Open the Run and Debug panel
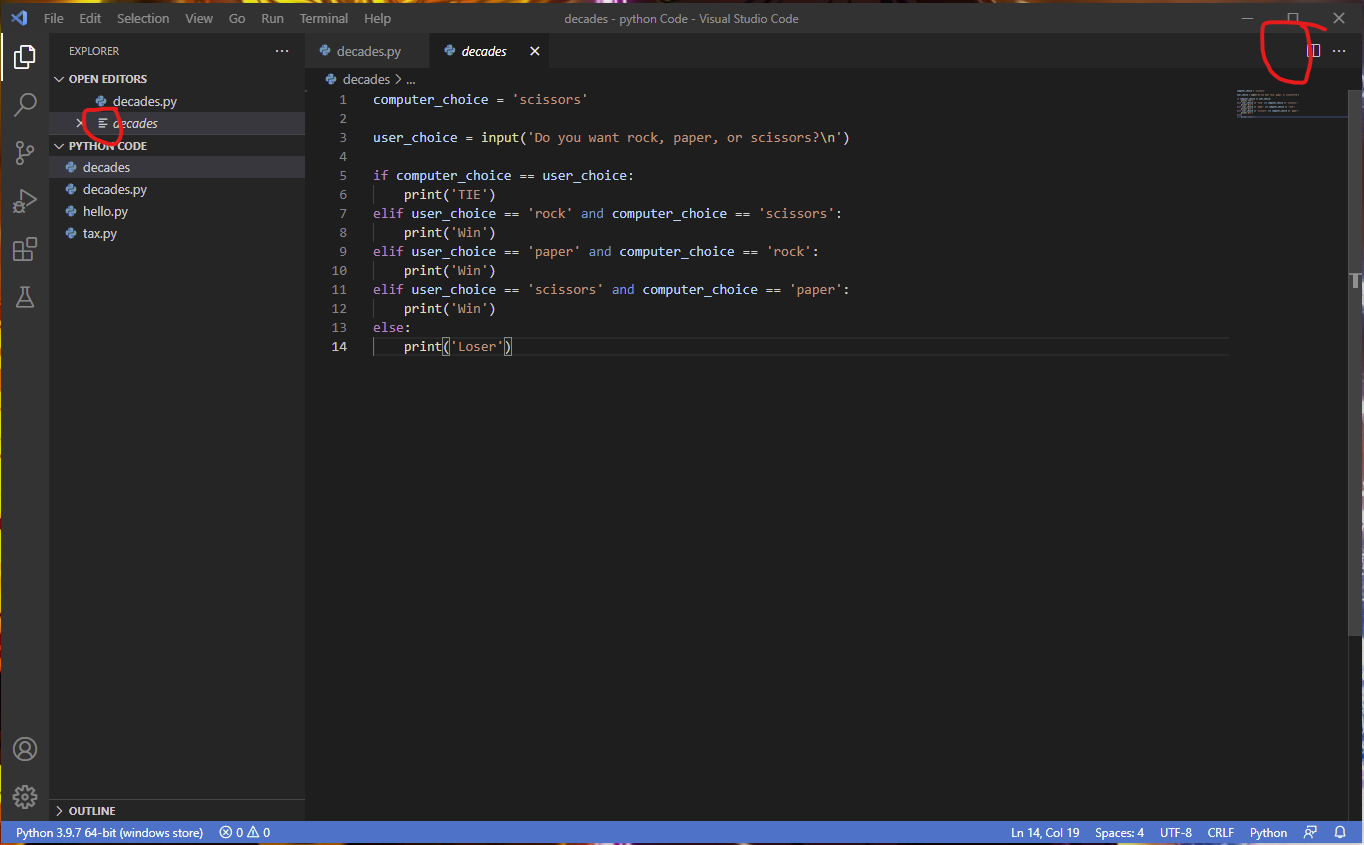The height and width of the screenshot is (845, 1364). [24, 200]
